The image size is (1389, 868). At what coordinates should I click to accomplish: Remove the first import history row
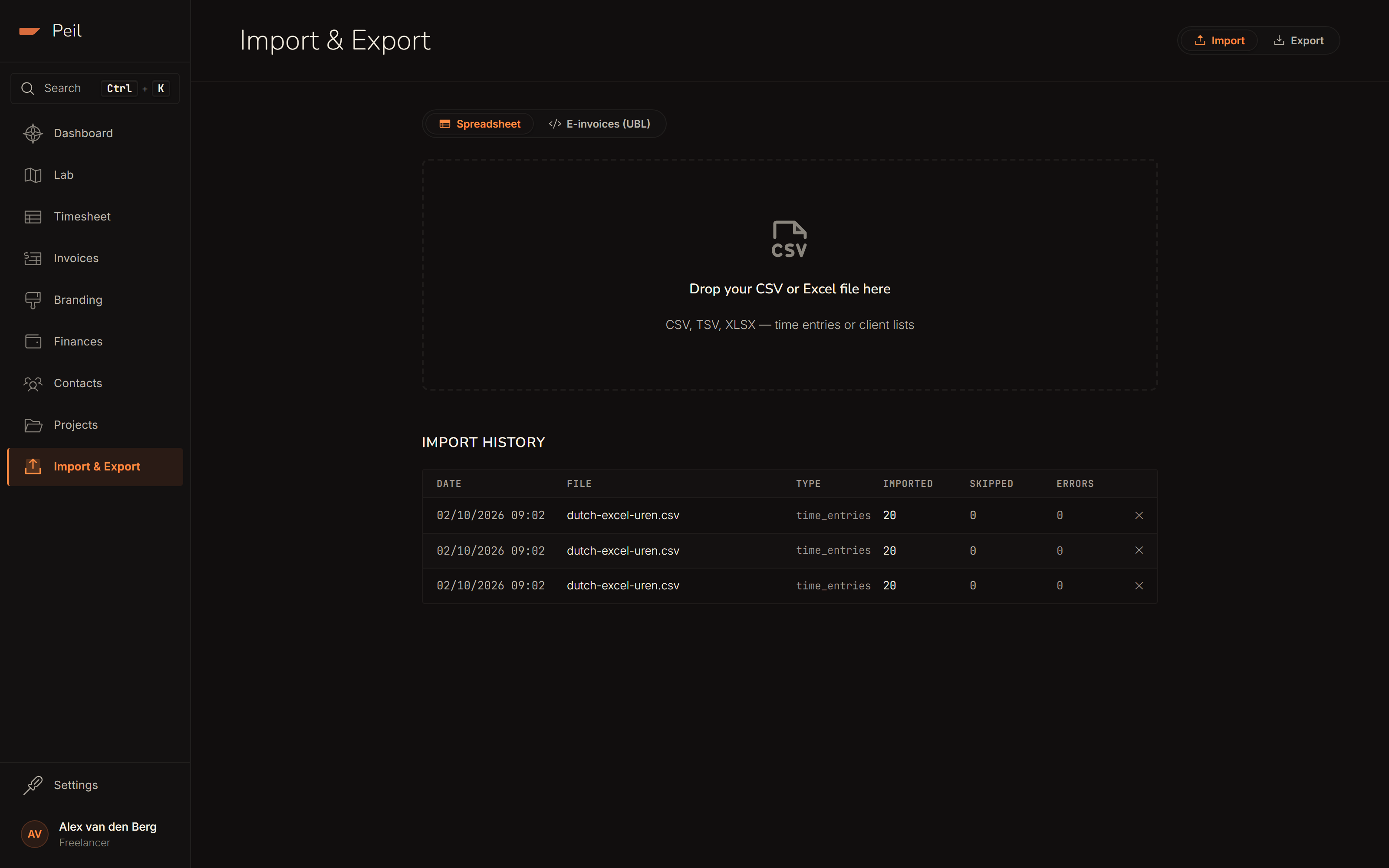pos(1139,516)
